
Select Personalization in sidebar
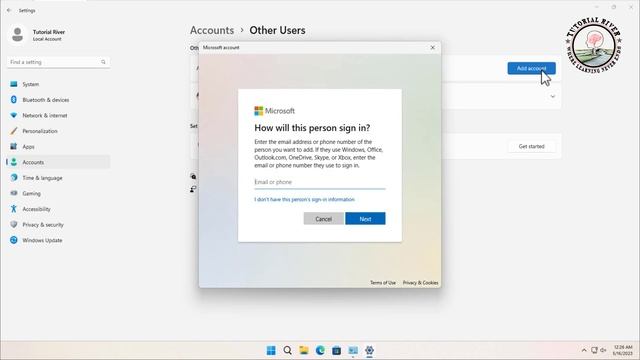pyautogui.click(x=58, y=131)
